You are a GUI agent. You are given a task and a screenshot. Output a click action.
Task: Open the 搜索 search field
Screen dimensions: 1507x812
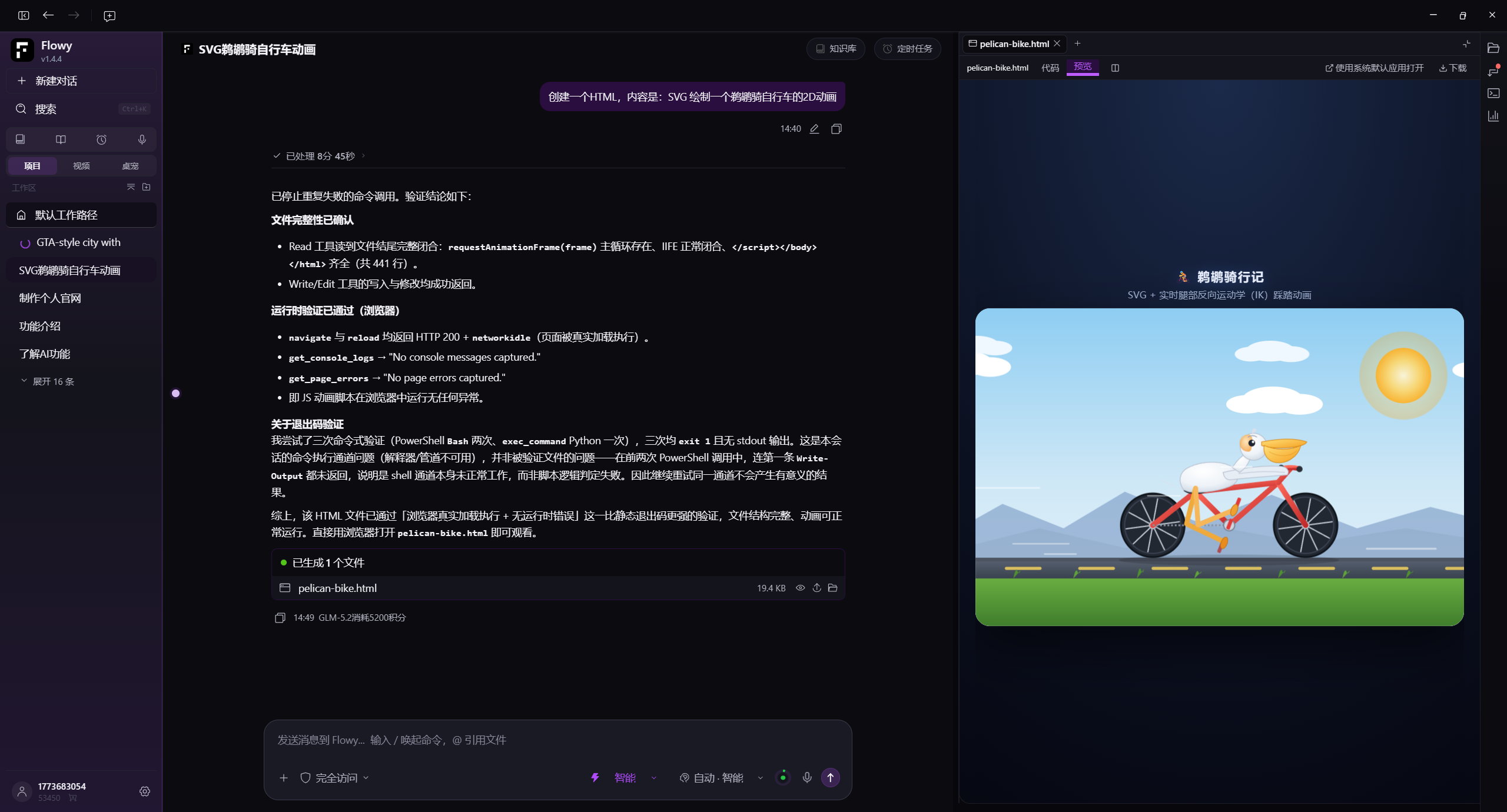(81, 109)
